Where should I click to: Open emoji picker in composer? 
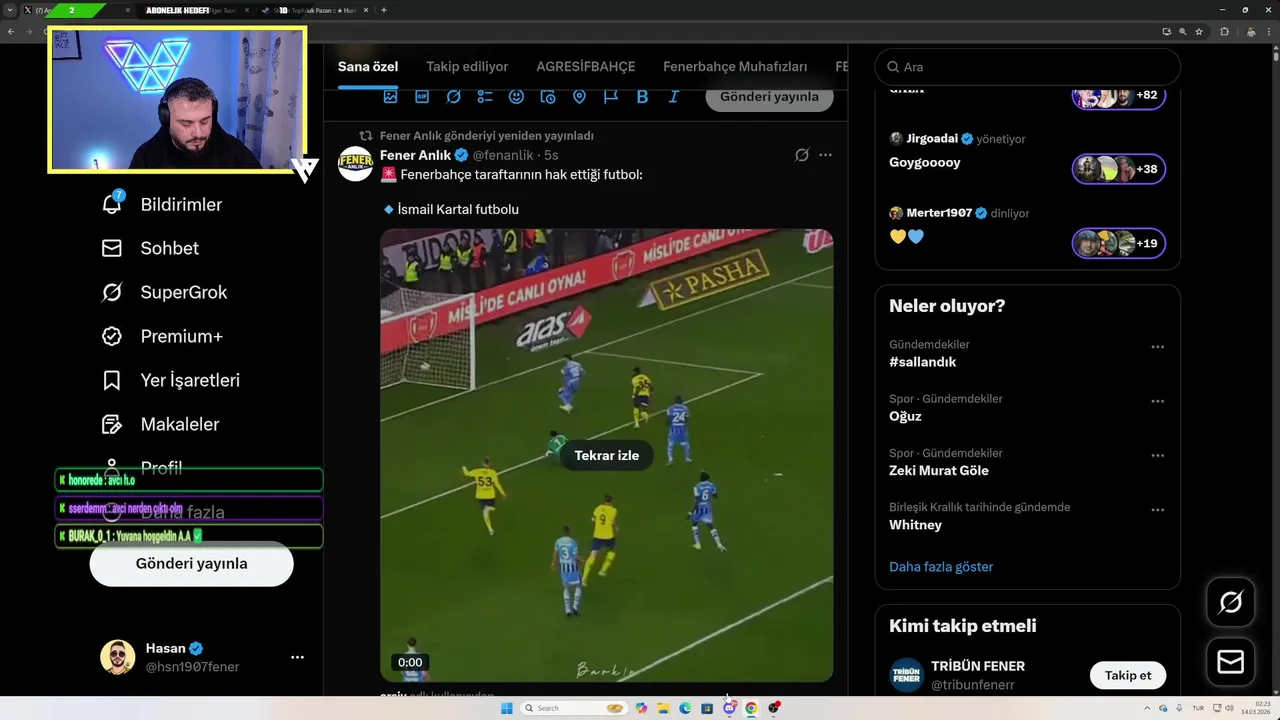tap(516, 97)
